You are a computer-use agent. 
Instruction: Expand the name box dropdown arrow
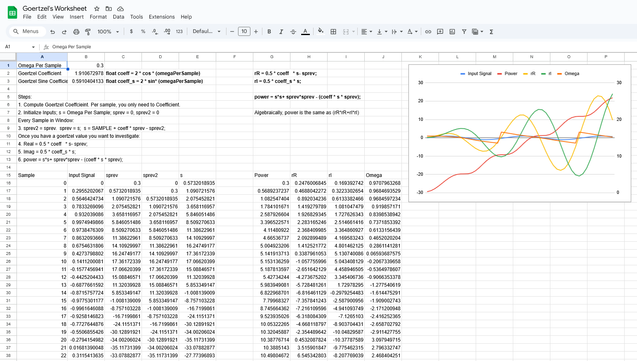pyautogui.click(x=33, y=47)
